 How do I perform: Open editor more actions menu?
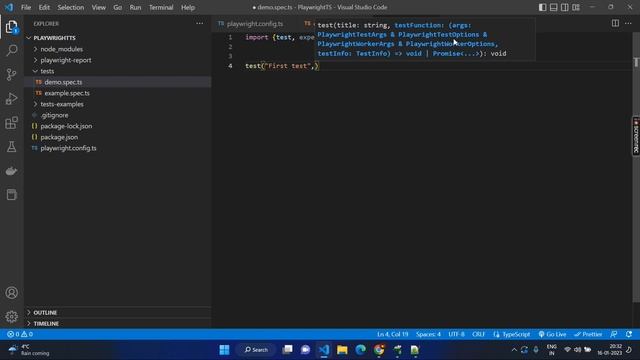pos(628,23)
